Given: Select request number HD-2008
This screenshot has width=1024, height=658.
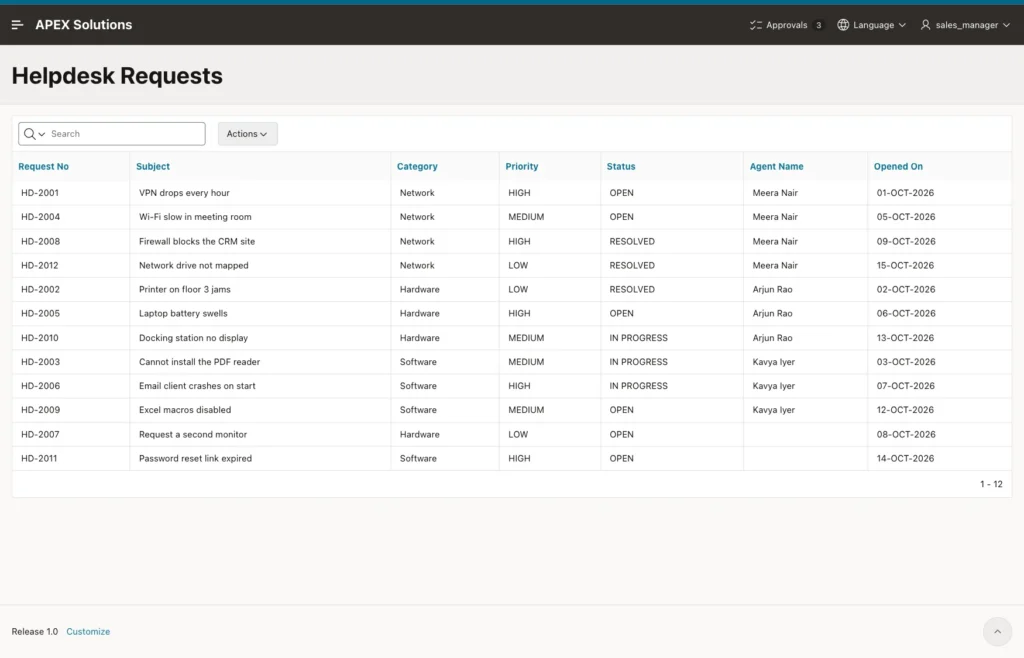Looking at the screenshot, I should tap(40, 241).
